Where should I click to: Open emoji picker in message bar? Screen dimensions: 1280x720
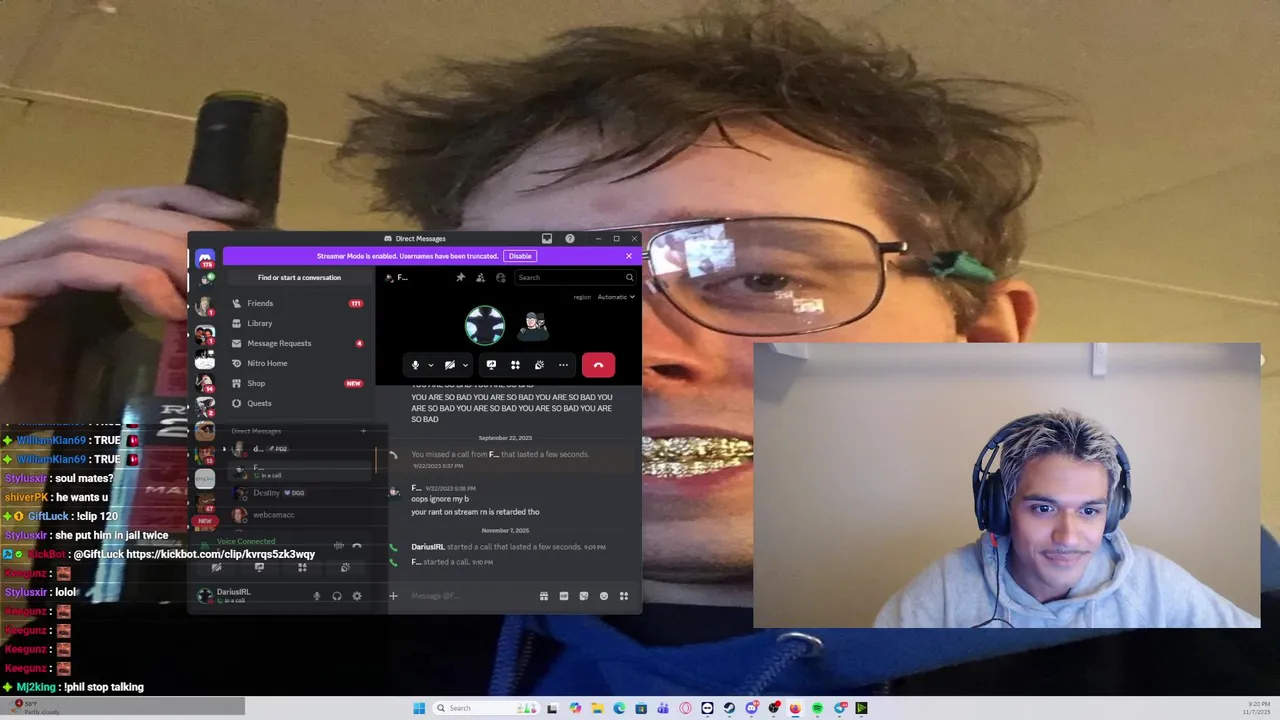604,596
